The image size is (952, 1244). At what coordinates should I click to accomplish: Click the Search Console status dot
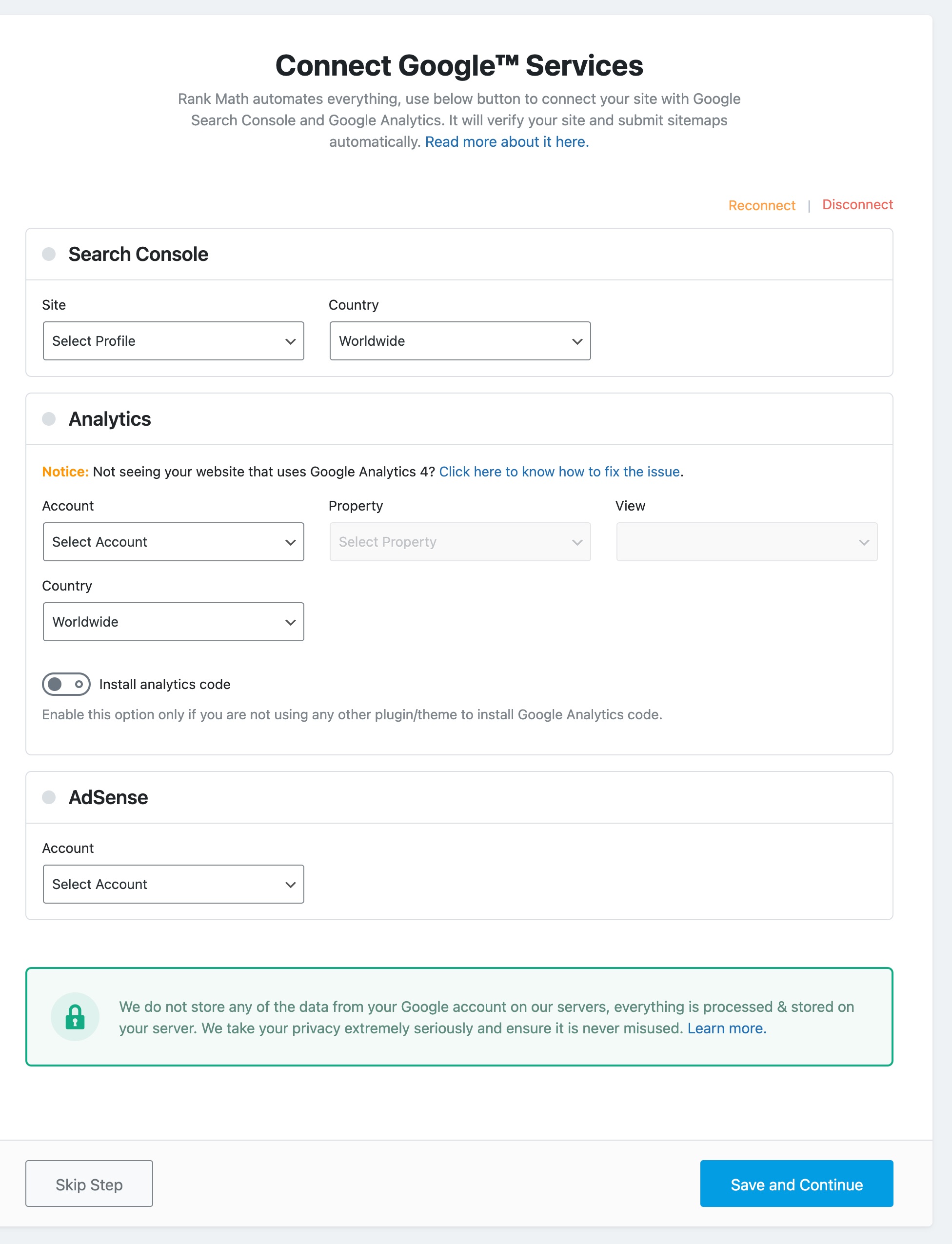coord(49,254)
